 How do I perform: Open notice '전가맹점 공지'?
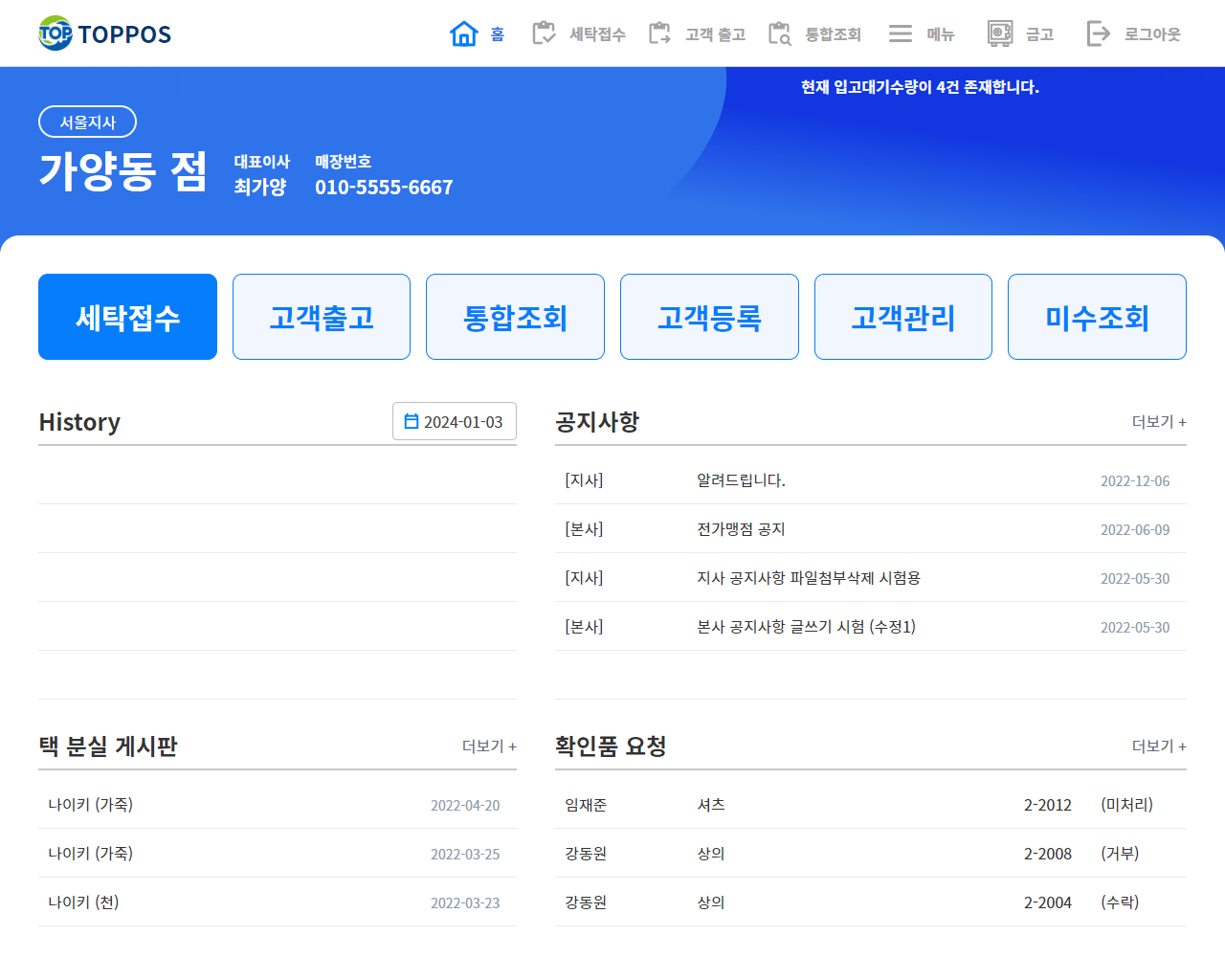pyautogui.click(x=741, y=529)
